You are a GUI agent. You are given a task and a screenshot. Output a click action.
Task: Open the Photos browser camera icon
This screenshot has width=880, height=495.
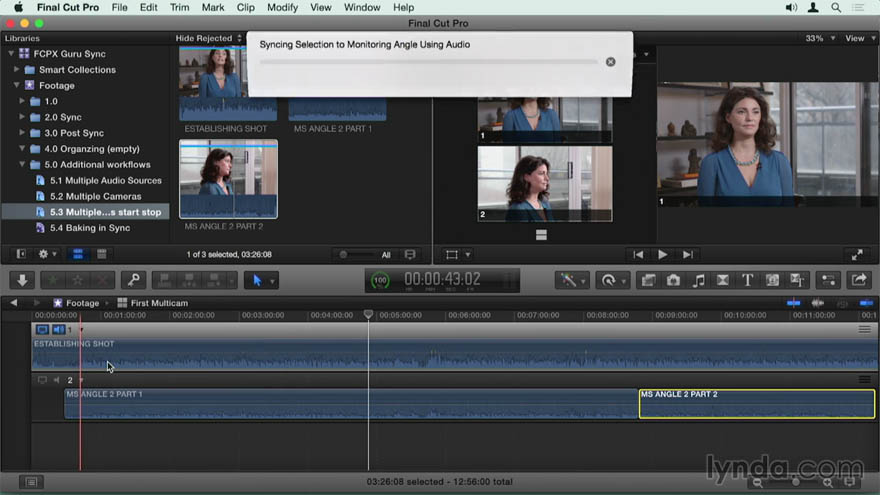click(x=673, y=279)
